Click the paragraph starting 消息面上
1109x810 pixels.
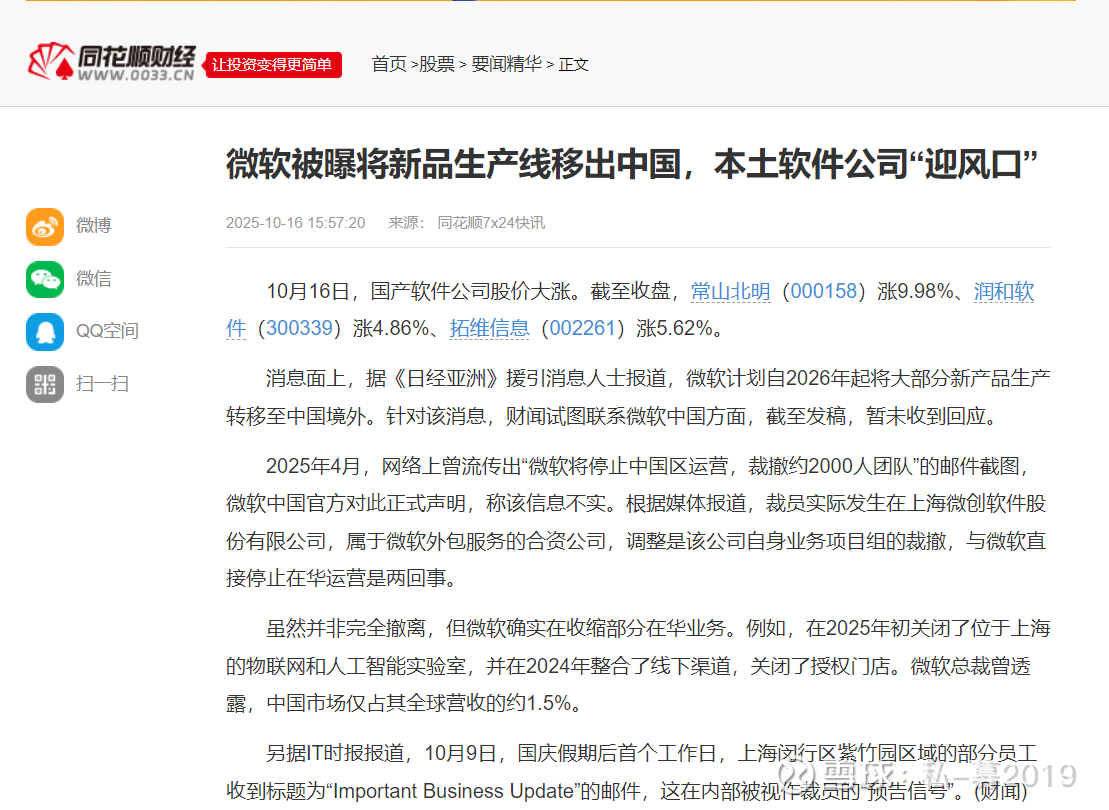[x=638, y=398]
